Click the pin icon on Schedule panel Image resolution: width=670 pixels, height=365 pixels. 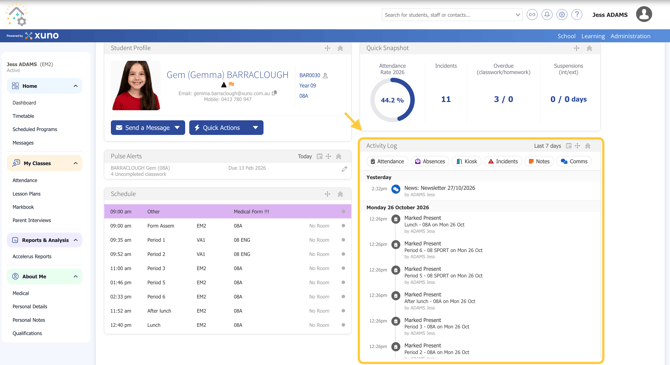(x=340, y=194)
